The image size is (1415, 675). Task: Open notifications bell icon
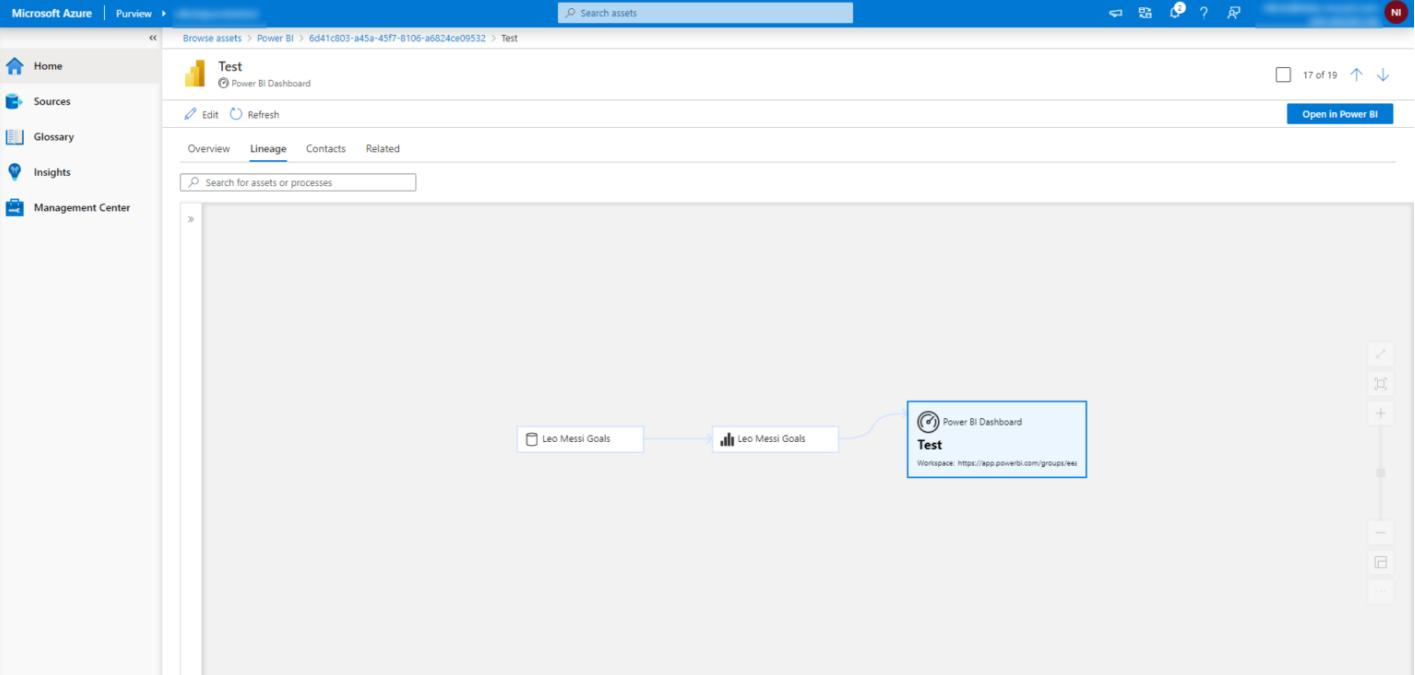tap(1176, 13)
